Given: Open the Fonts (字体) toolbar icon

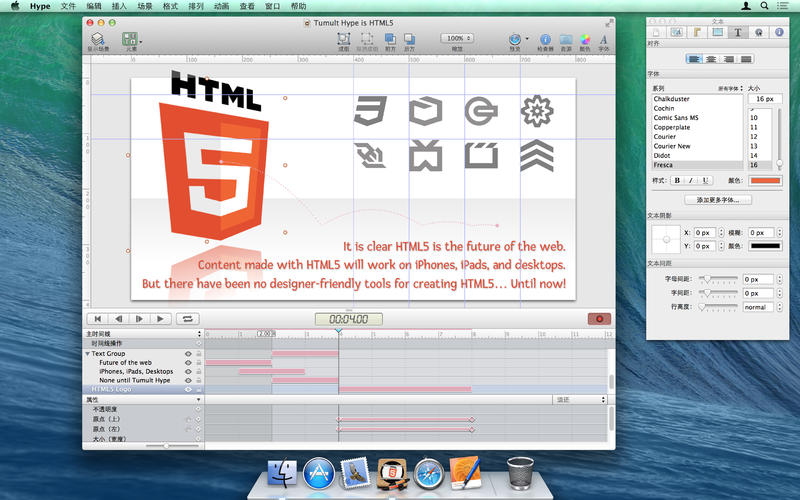Looking at the screenshot, I should coord(604,39).
